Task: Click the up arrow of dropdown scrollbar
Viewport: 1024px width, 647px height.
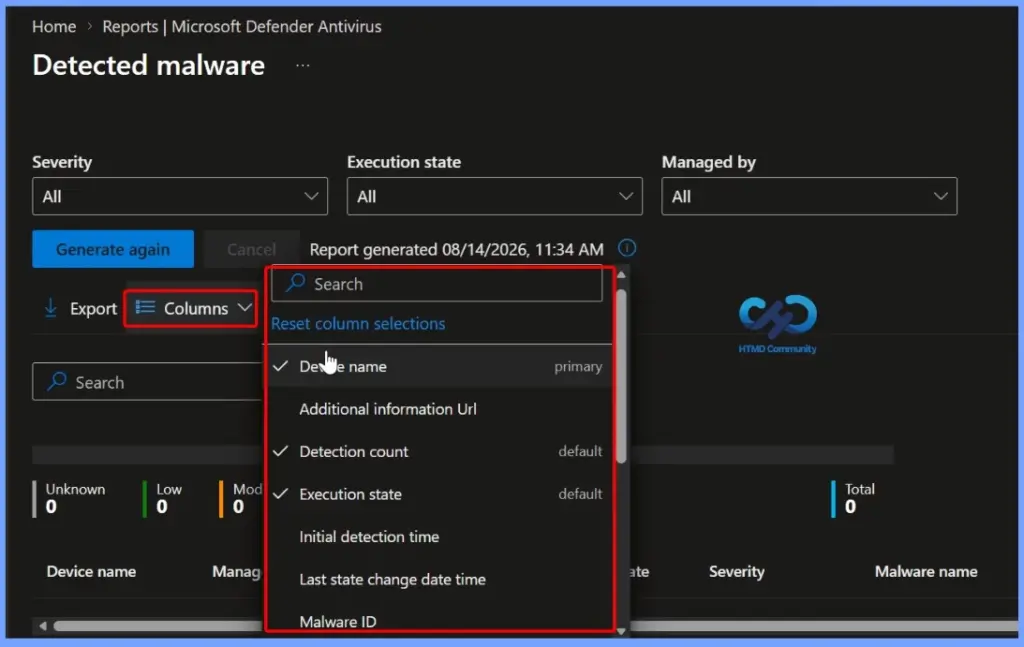Action: pyautogui.click(x=621, y=275)
